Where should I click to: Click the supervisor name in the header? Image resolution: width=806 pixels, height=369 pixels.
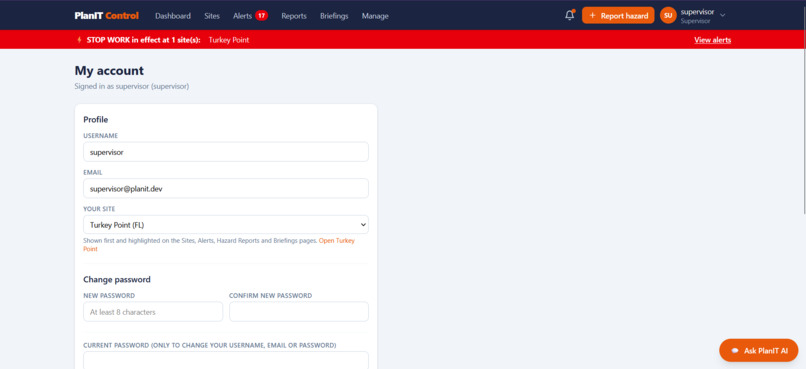tap(697, 12)
